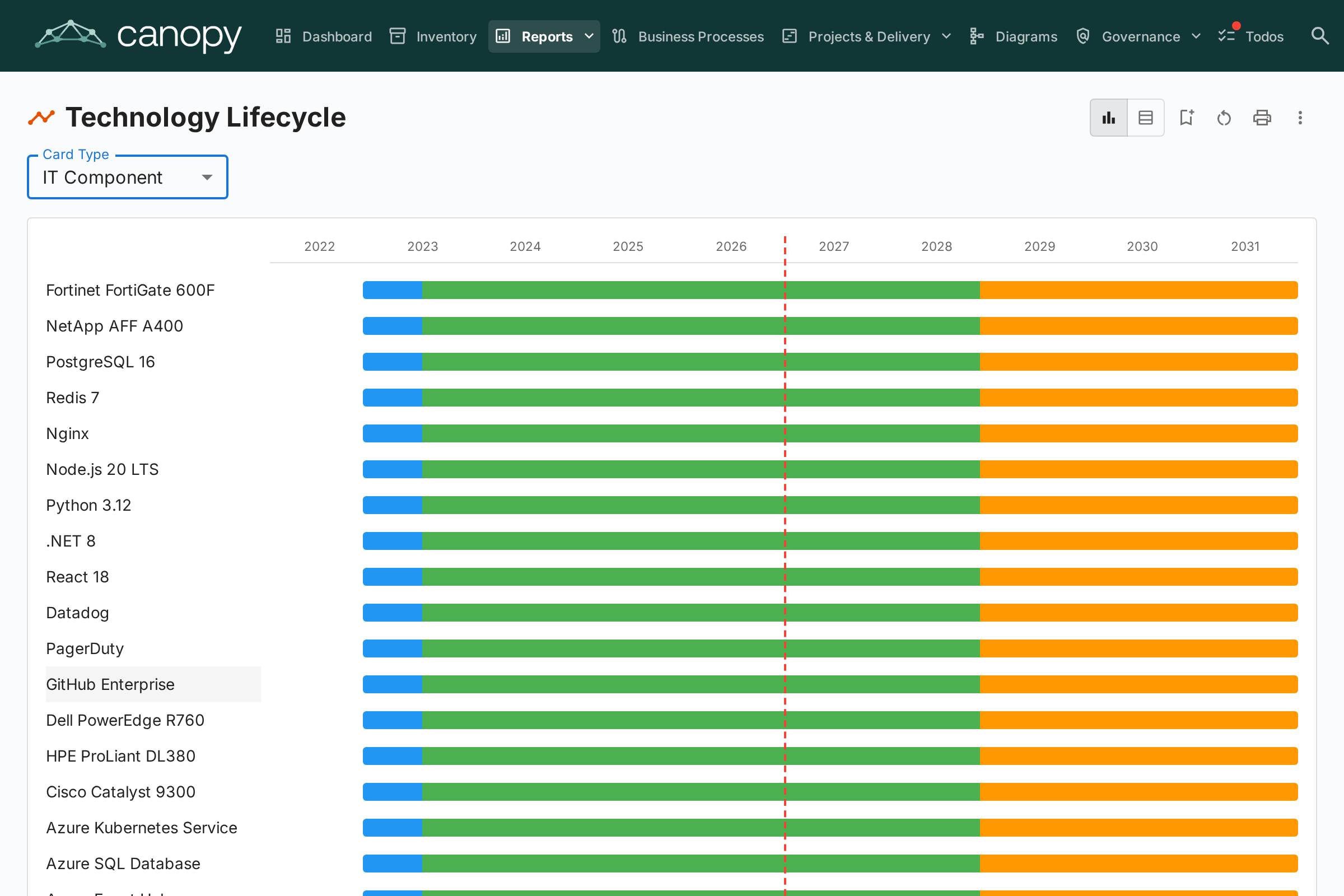Open the Card Type dropdown
Screen dimensions: 1344x896
[x=128, y=177]
